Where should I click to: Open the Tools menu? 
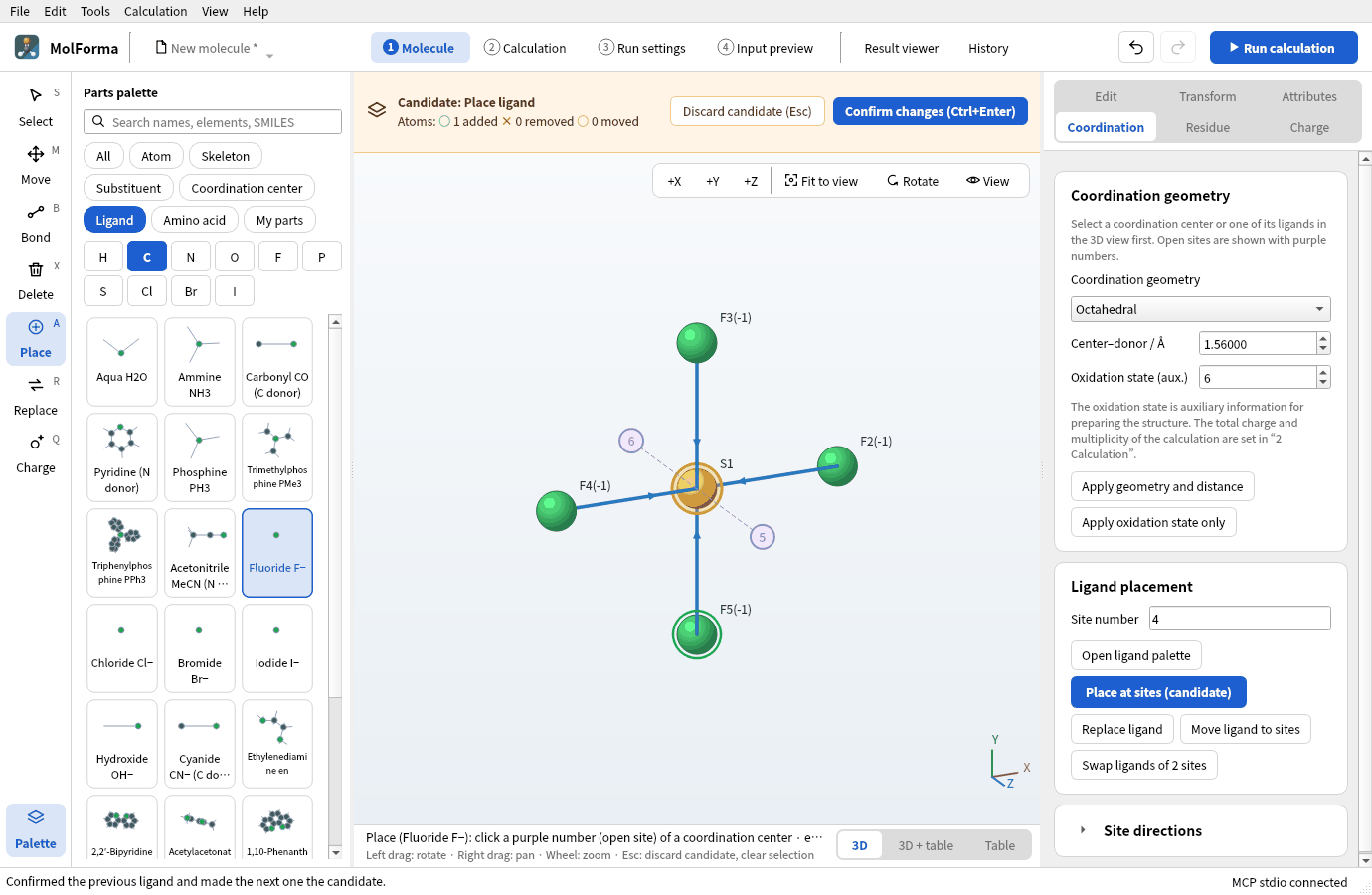(x=95, y=11)
